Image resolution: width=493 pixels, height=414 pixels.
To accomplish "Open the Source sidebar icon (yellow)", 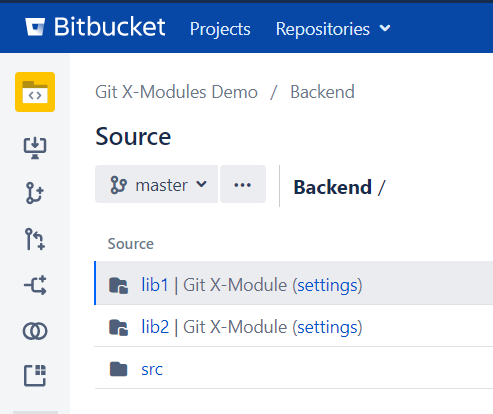I will (35, 92).
